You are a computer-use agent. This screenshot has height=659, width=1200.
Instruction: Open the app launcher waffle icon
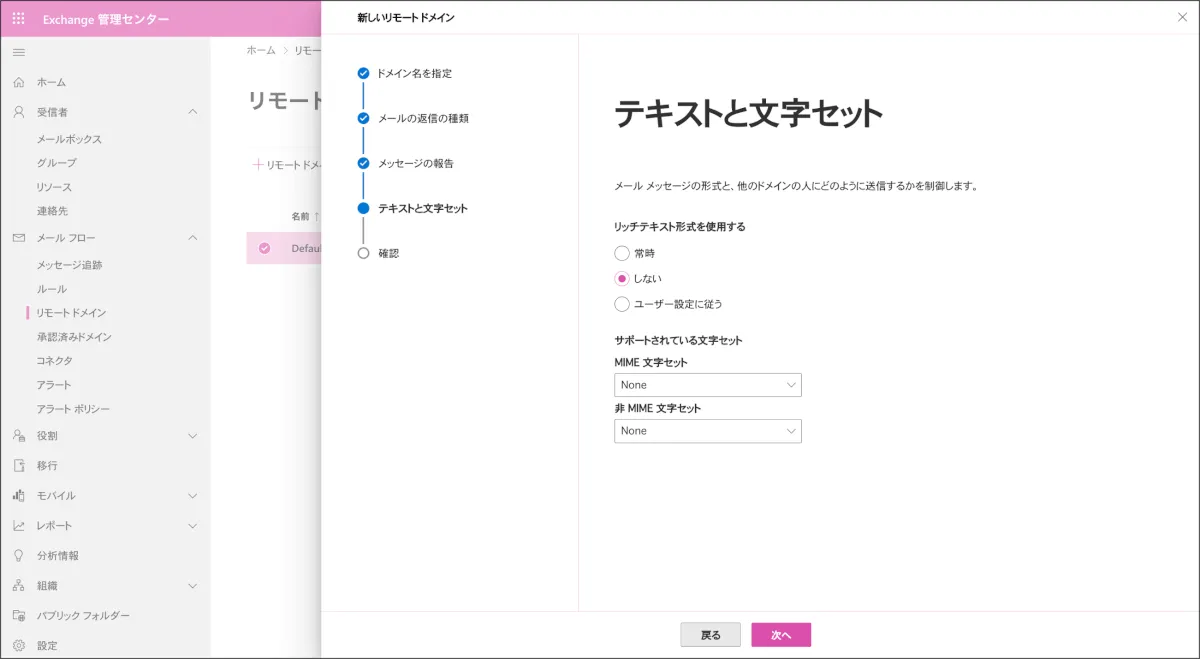pyautogui.click(x=18, y=19)
